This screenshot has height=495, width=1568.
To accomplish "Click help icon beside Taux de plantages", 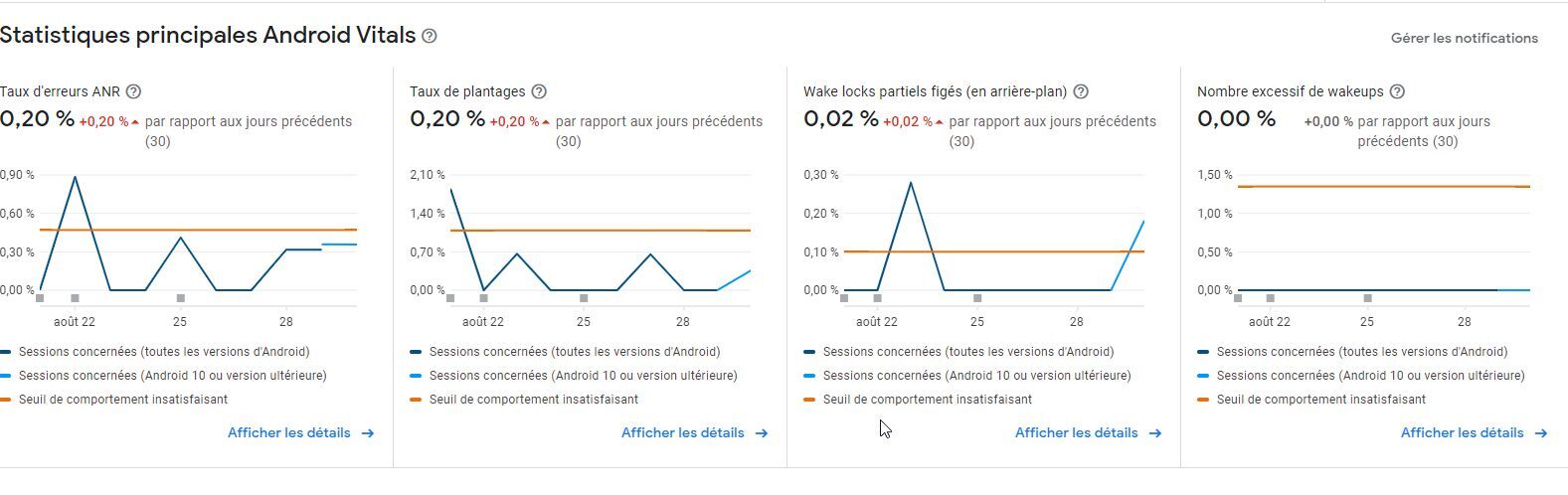I will [539, 91].
